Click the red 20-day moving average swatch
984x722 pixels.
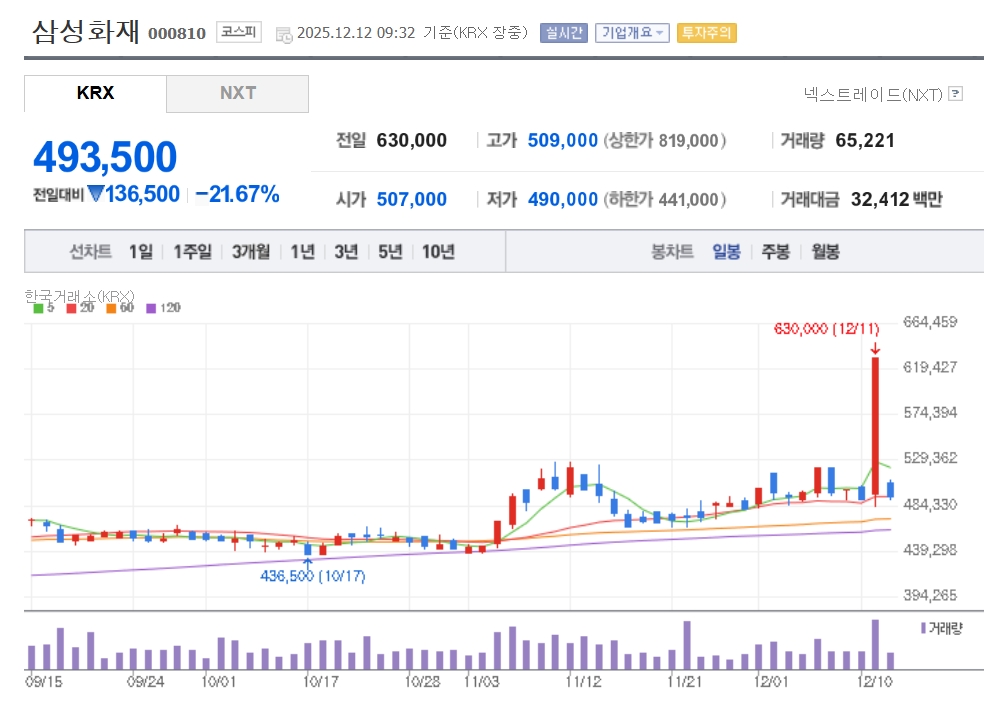[71, 308]
